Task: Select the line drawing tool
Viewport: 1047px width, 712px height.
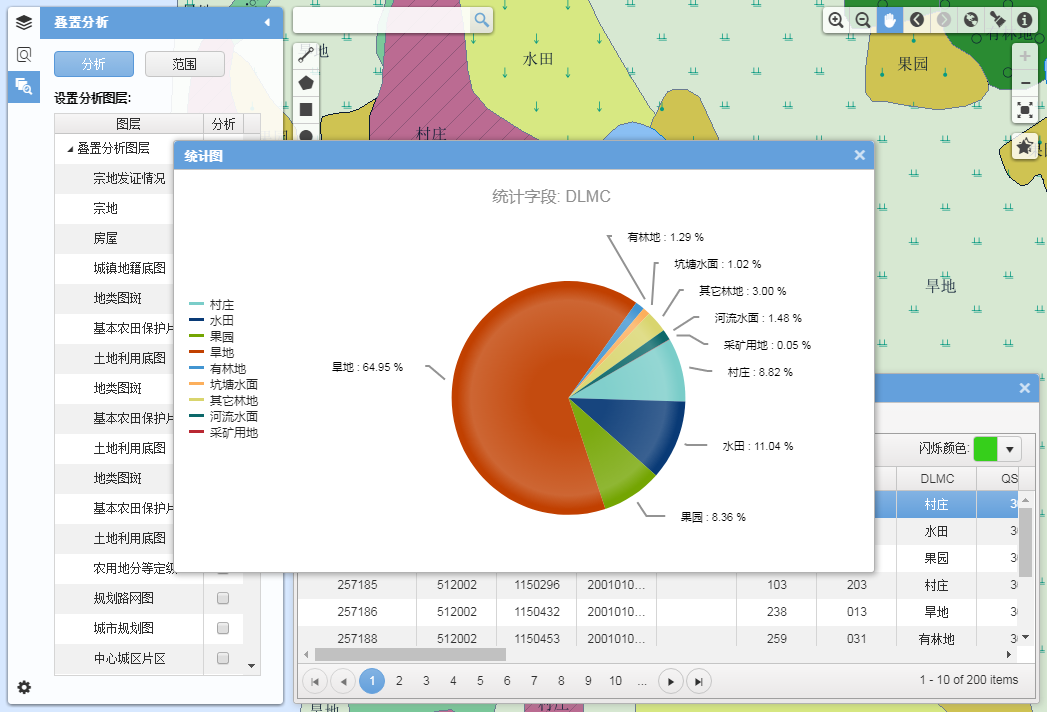Action: pyautogui.click(x=306, y=55)
